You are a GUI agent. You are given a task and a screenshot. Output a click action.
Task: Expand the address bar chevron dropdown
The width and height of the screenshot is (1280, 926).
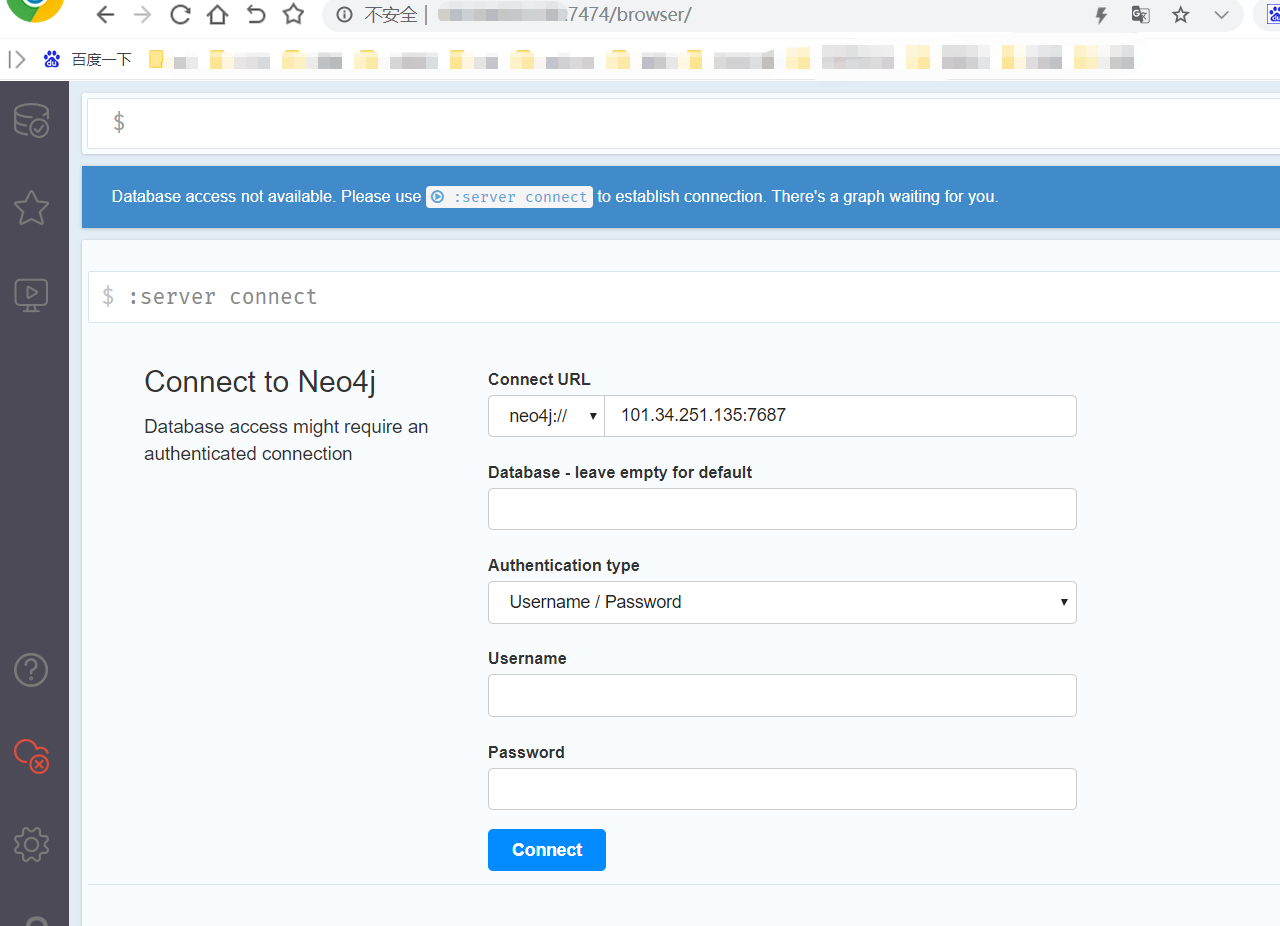(x=1221, y=15)
